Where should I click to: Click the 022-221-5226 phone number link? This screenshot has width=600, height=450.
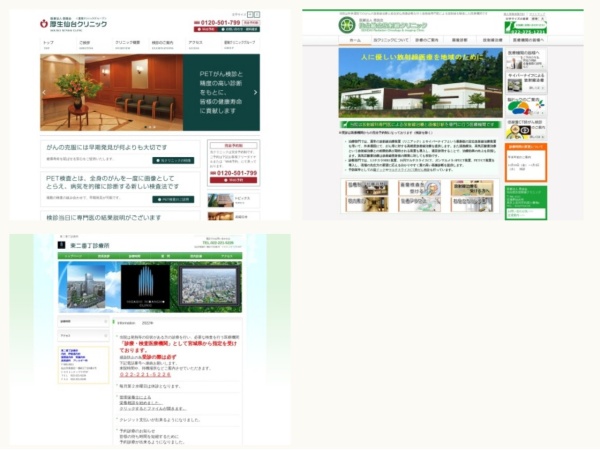pyautogui.click(x=142, y=375)
